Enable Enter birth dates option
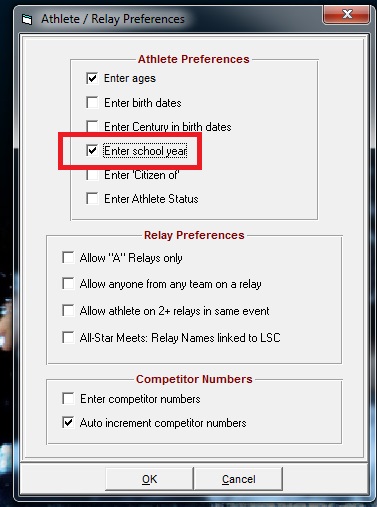This screenshot has height=507, width=377. click(92, 102)
